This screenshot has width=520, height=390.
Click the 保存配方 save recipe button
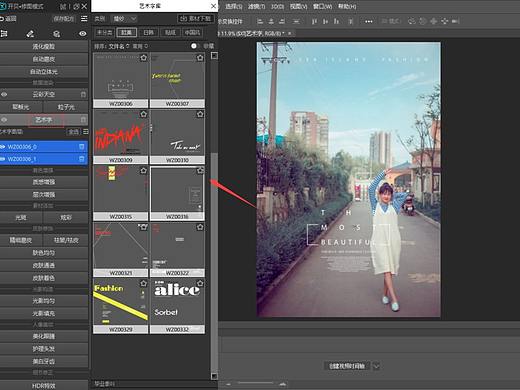(64, 19)
